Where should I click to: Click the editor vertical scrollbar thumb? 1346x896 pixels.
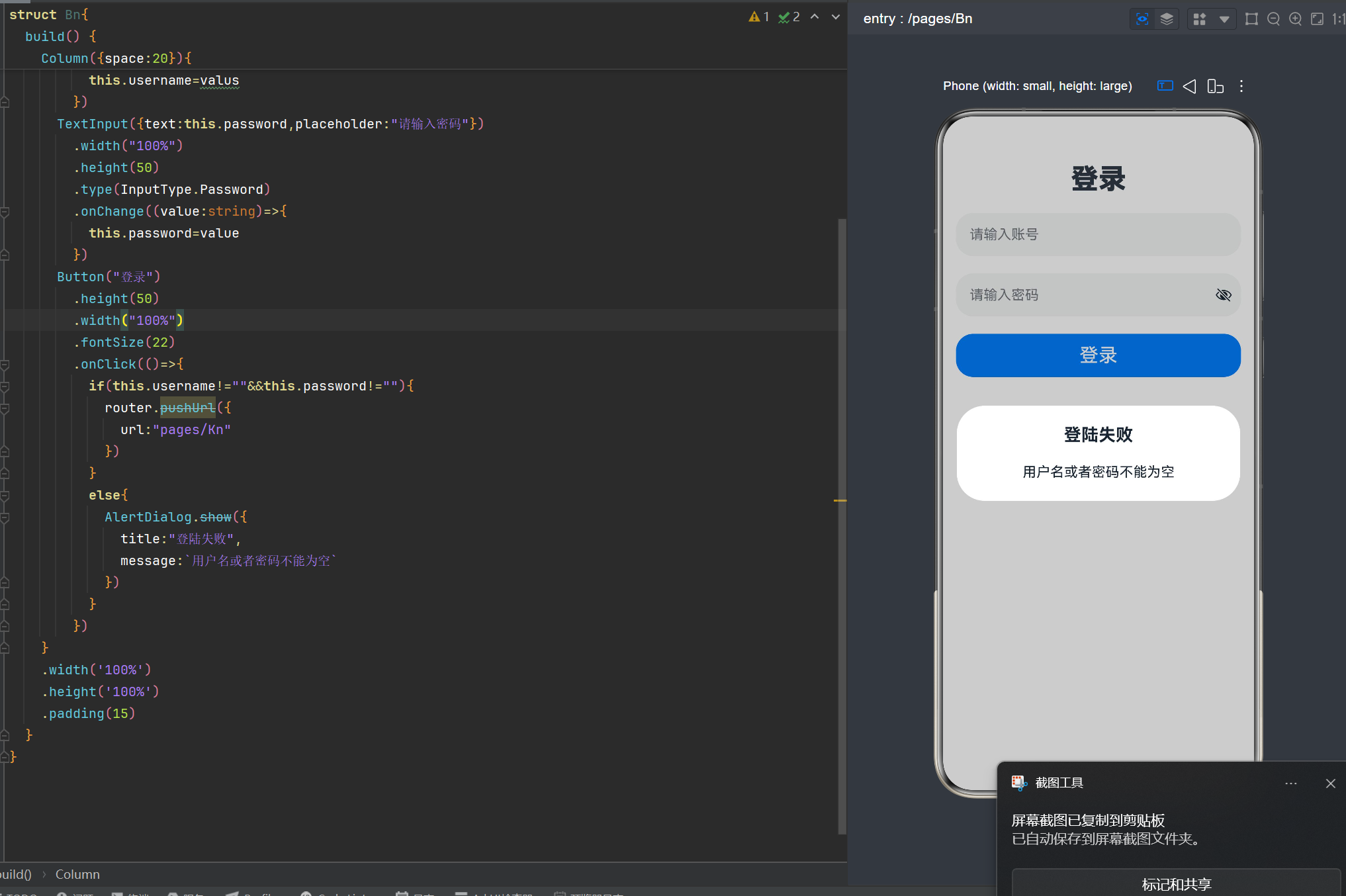tap(842, 526)
